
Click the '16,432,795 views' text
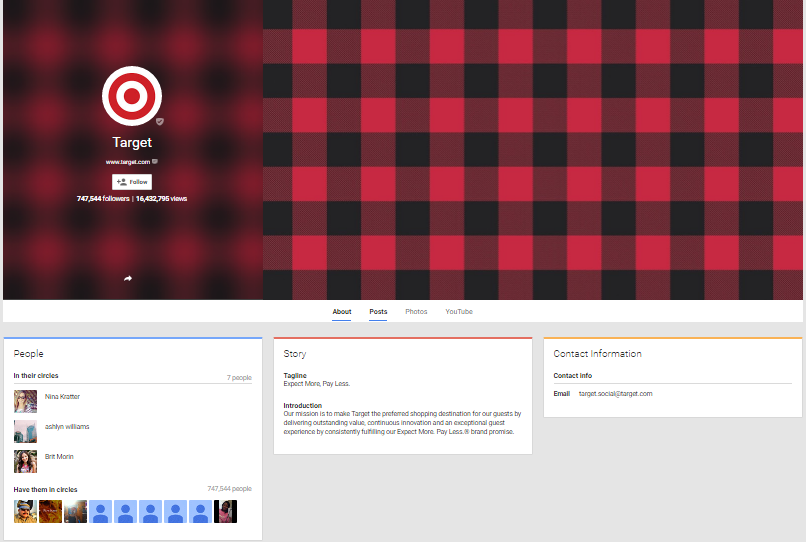point(161,198)
